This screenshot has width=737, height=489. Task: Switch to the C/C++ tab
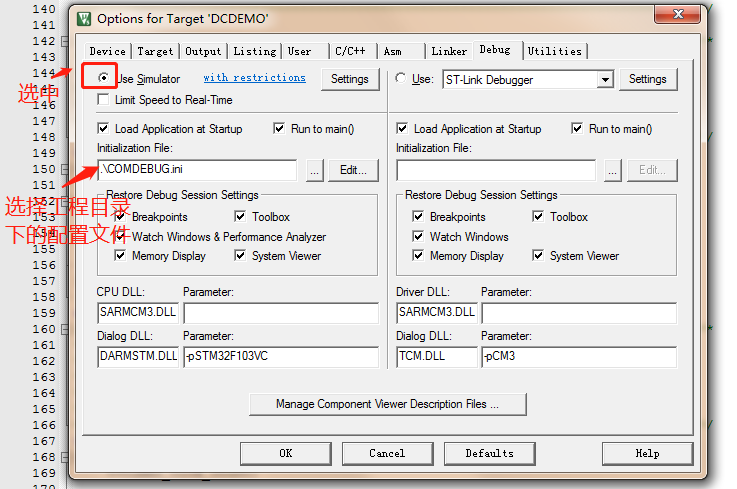coord(349,51)
